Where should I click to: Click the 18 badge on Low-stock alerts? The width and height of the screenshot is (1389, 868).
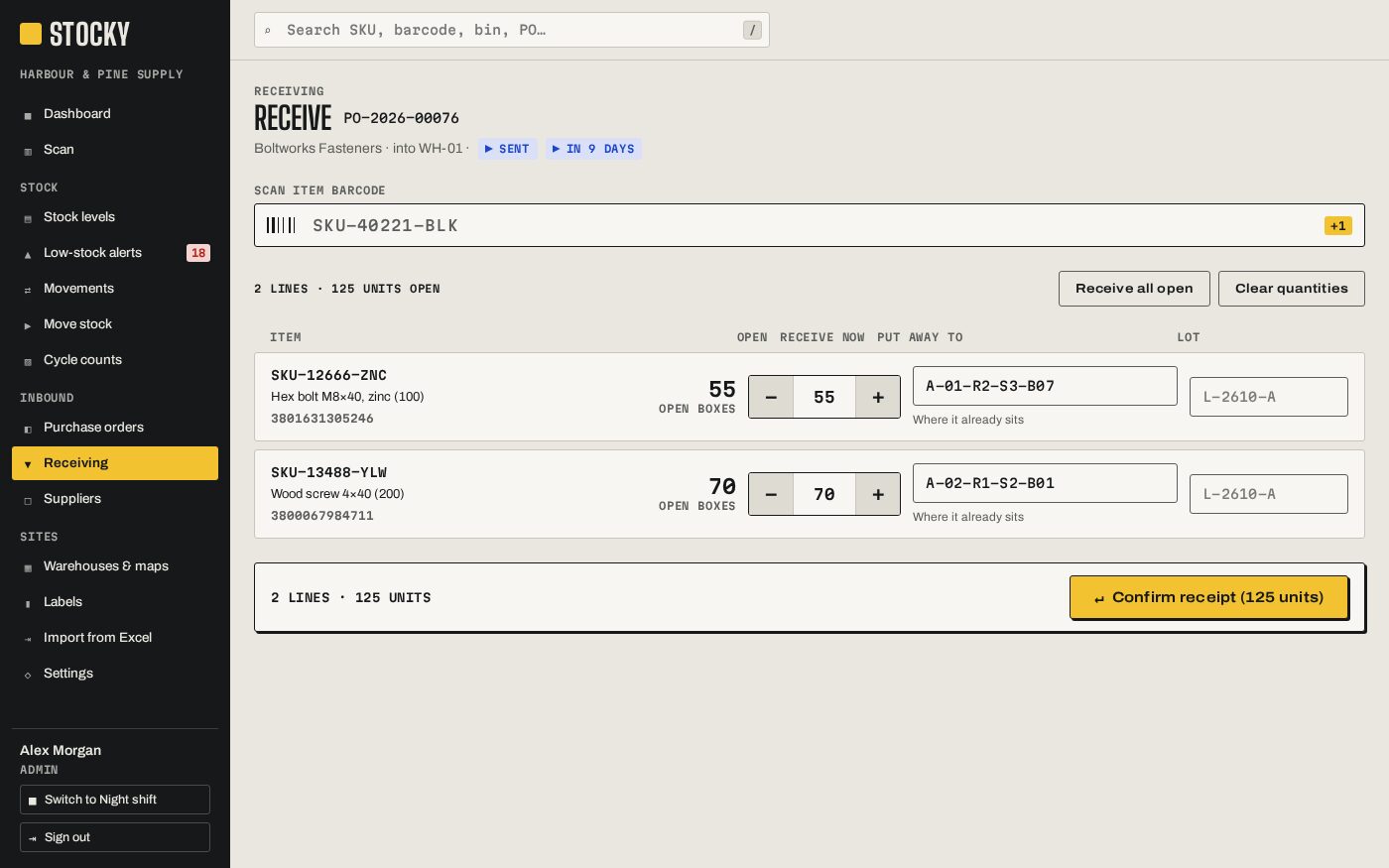pos(198,253)
